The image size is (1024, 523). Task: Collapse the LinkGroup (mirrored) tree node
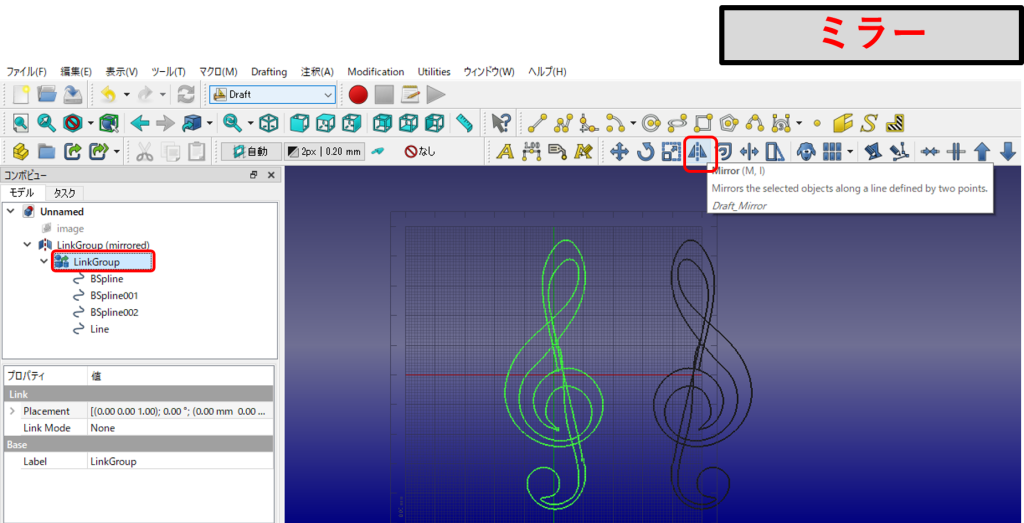(x=27, y=245)
